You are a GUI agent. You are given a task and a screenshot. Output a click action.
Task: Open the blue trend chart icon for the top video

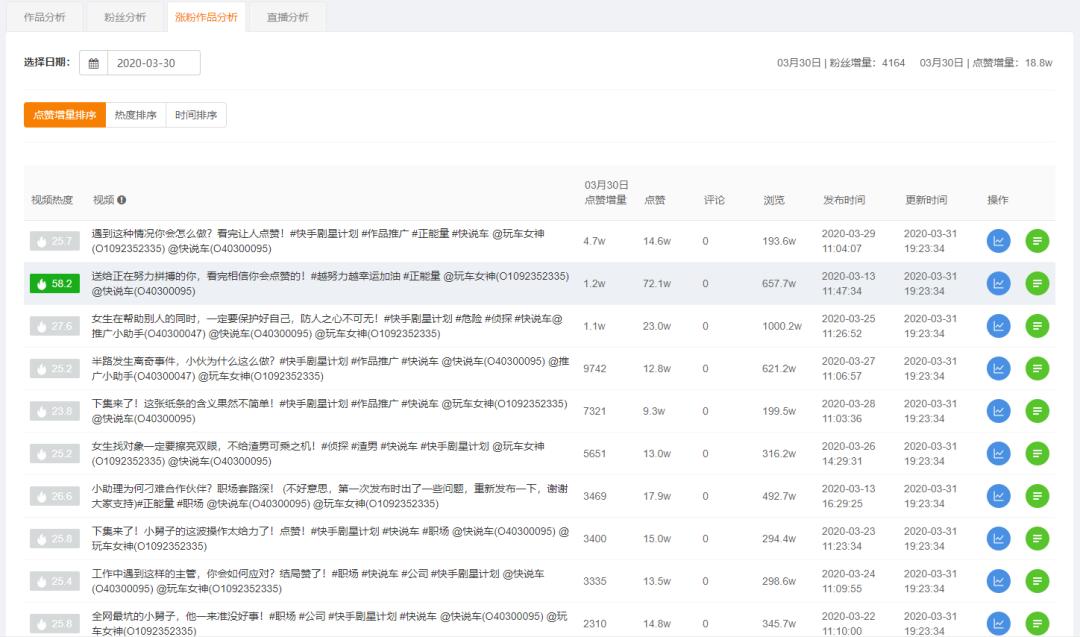coord(997,241)
